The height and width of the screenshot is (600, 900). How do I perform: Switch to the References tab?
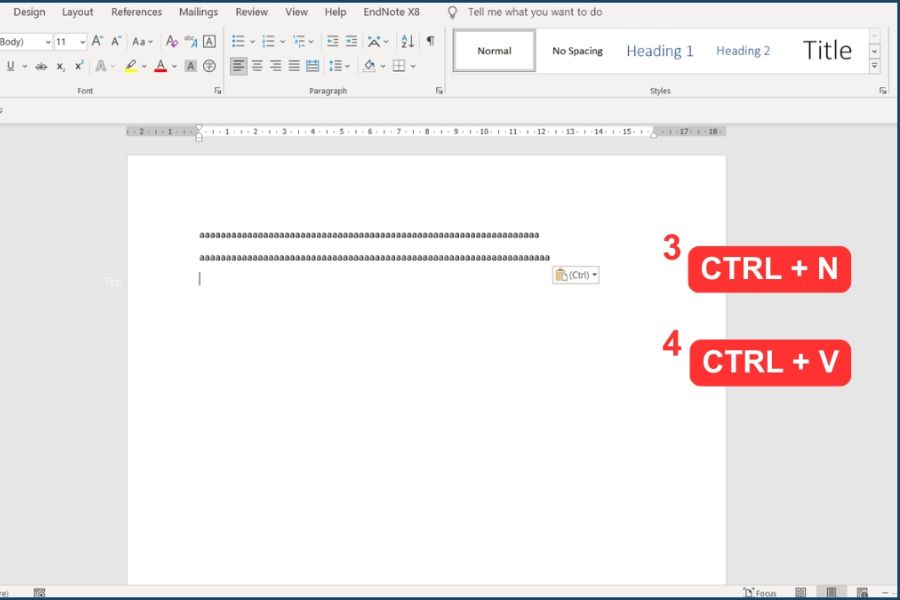pos(136,12)
